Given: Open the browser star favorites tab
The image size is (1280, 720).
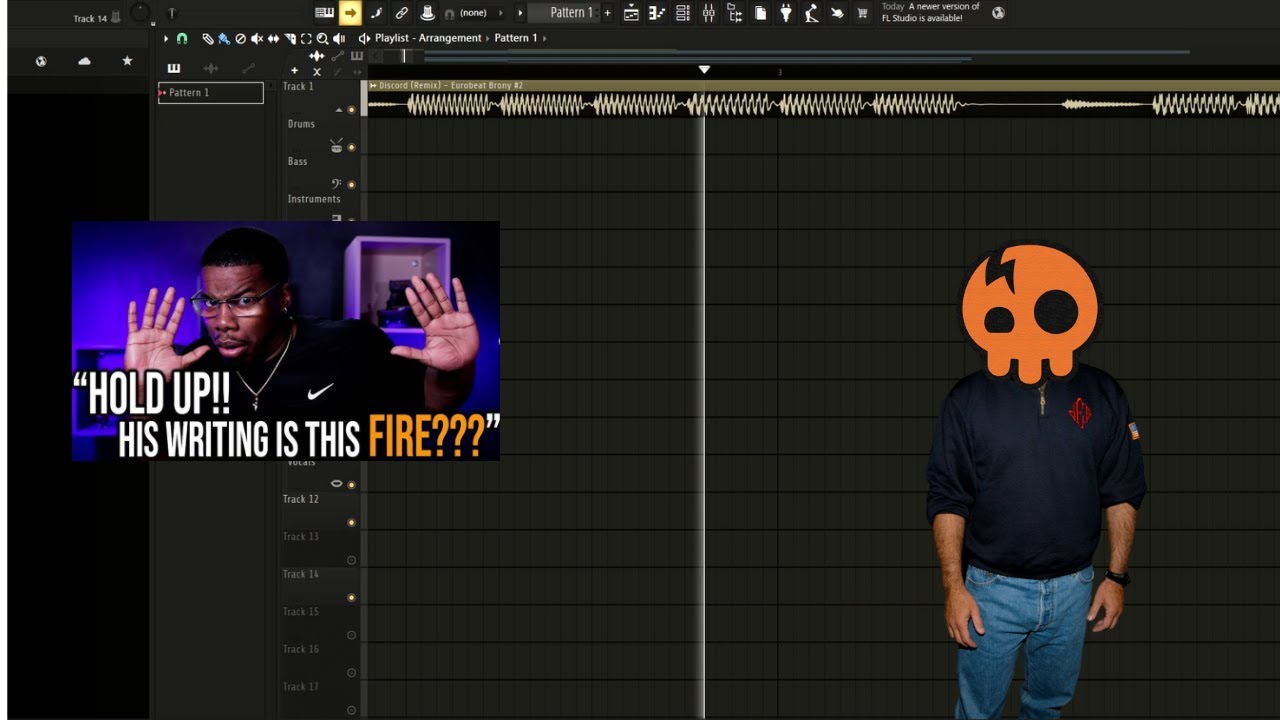Looking at the screenshot, I should (127, 61).
